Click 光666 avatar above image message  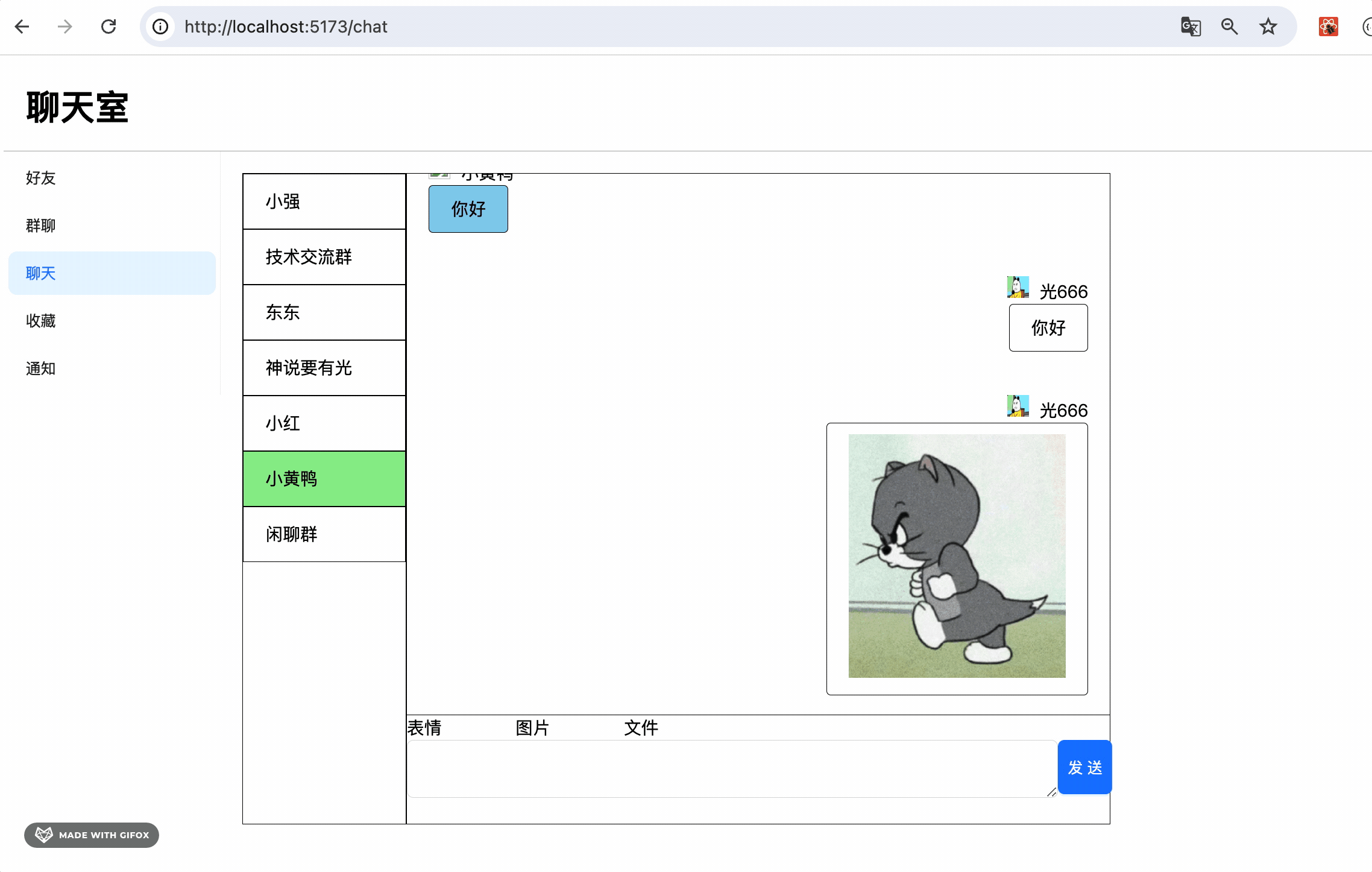[x=1018, y=406]
